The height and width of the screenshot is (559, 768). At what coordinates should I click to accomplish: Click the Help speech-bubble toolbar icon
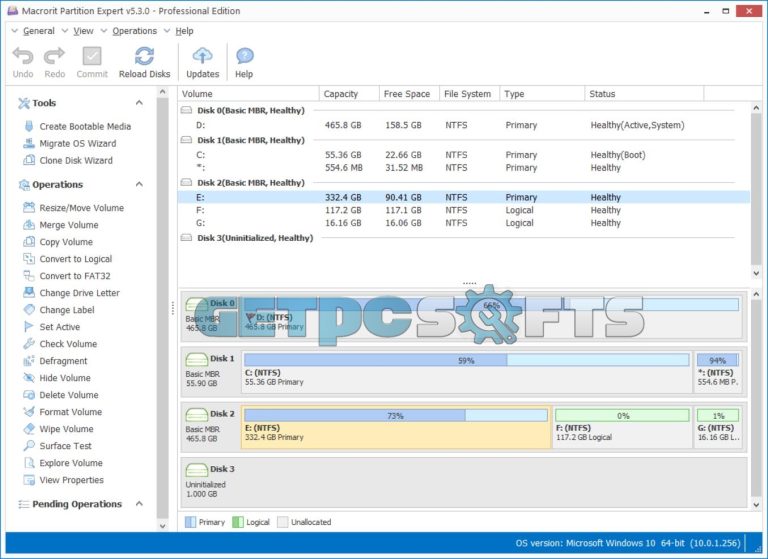coord(244,56)
